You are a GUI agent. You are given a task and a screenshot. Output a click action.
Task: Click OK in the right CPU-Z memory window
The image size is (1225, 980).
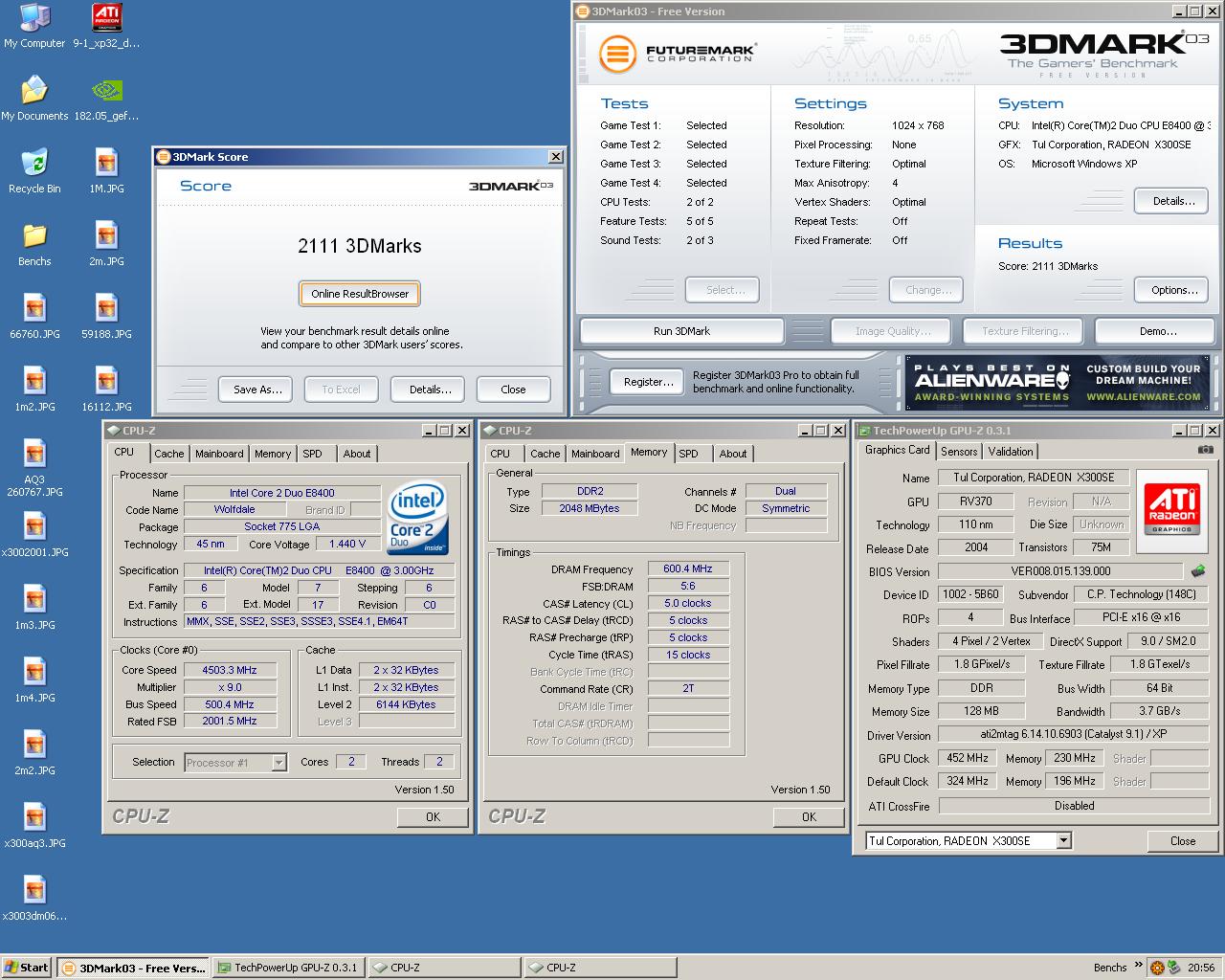coord(809,816)
